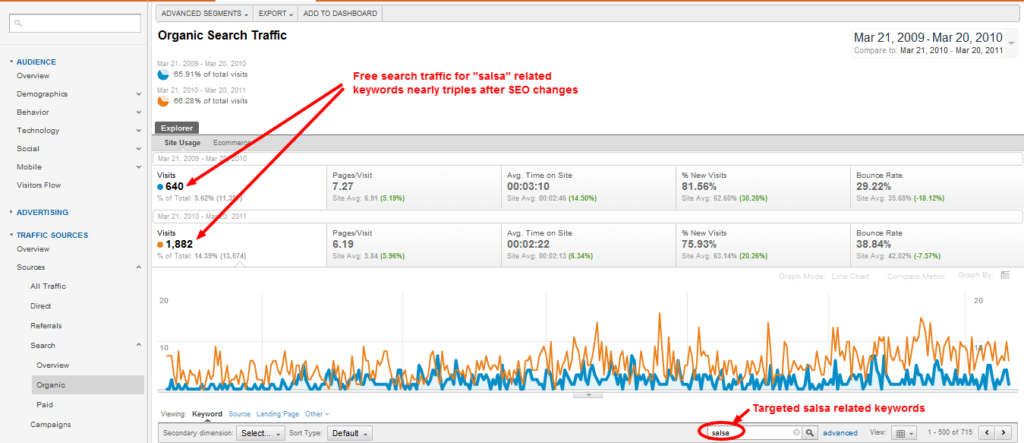Open the Secondary dimension Select dropdown
Screen dimensions: 1024x443
[262, 433]
